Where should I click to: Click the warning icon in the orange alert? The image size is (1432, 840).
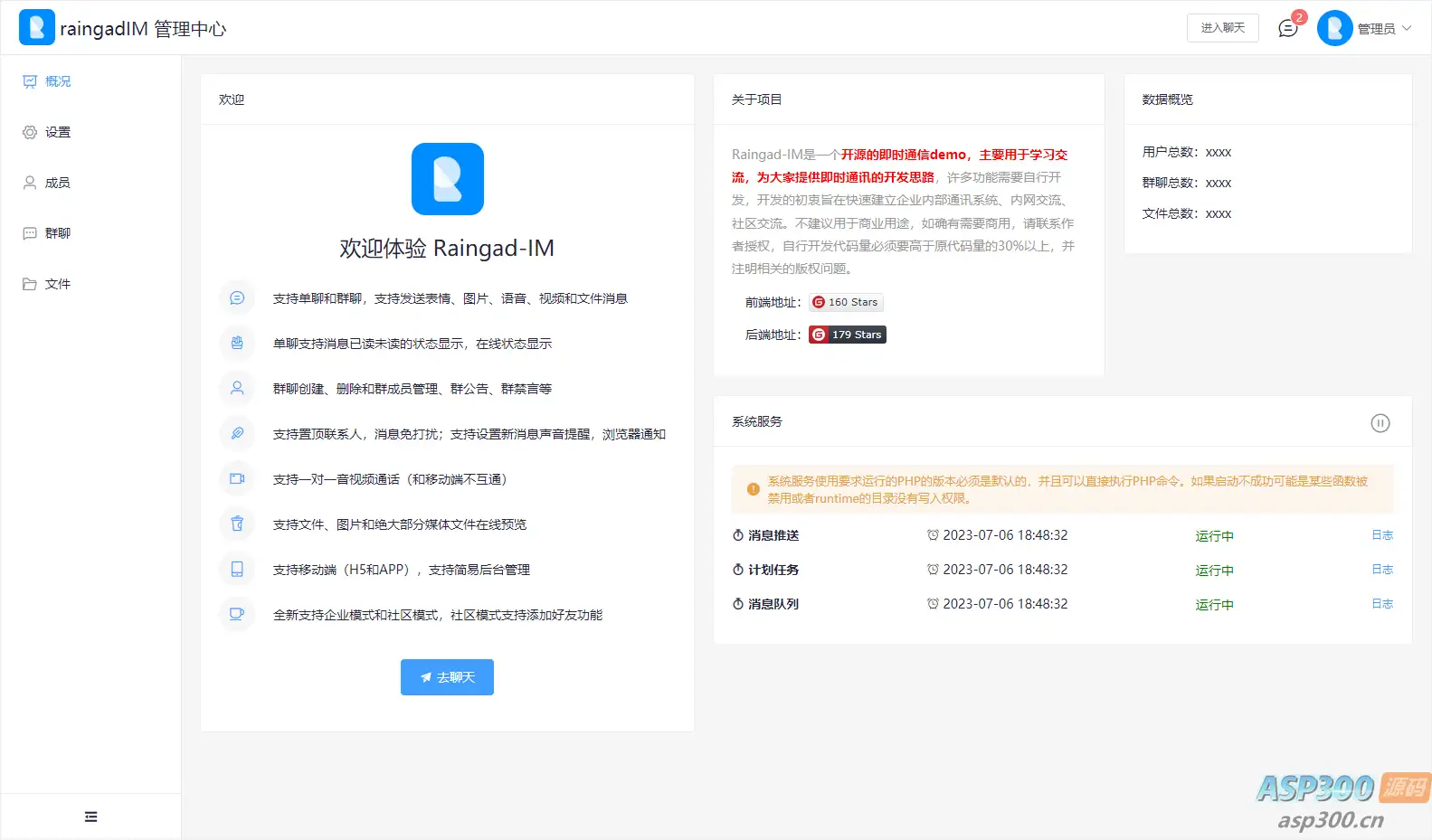pyautogui.click(x=753, y=489)
